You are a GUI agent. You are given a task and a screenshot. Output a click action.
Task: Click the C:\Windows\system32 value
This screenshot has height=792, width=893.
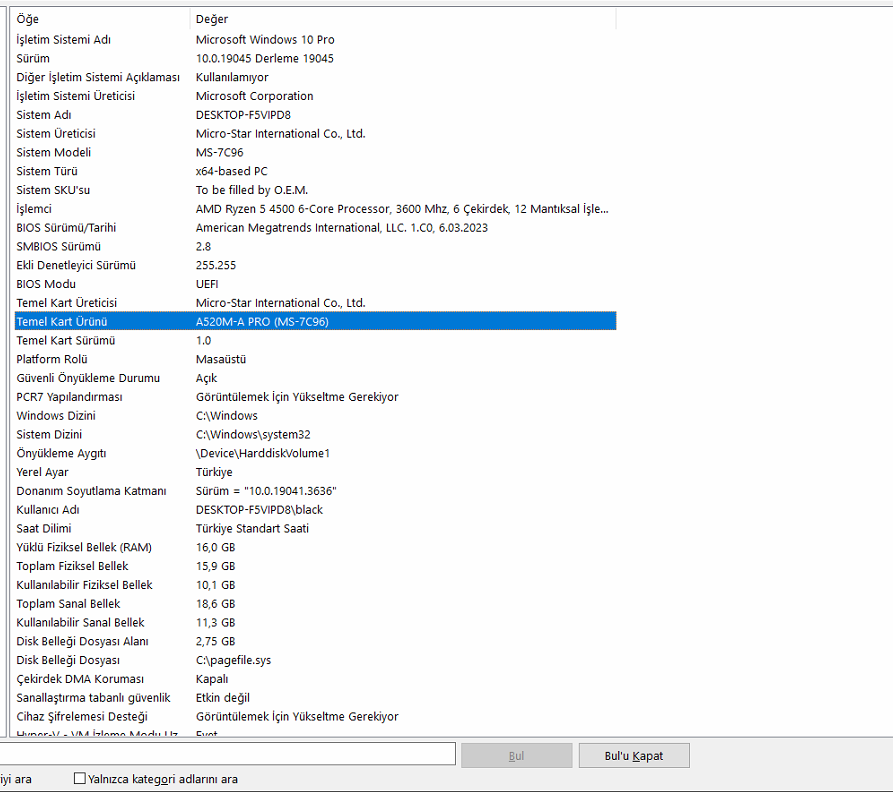pyautogui.click(x=253, y=434)
